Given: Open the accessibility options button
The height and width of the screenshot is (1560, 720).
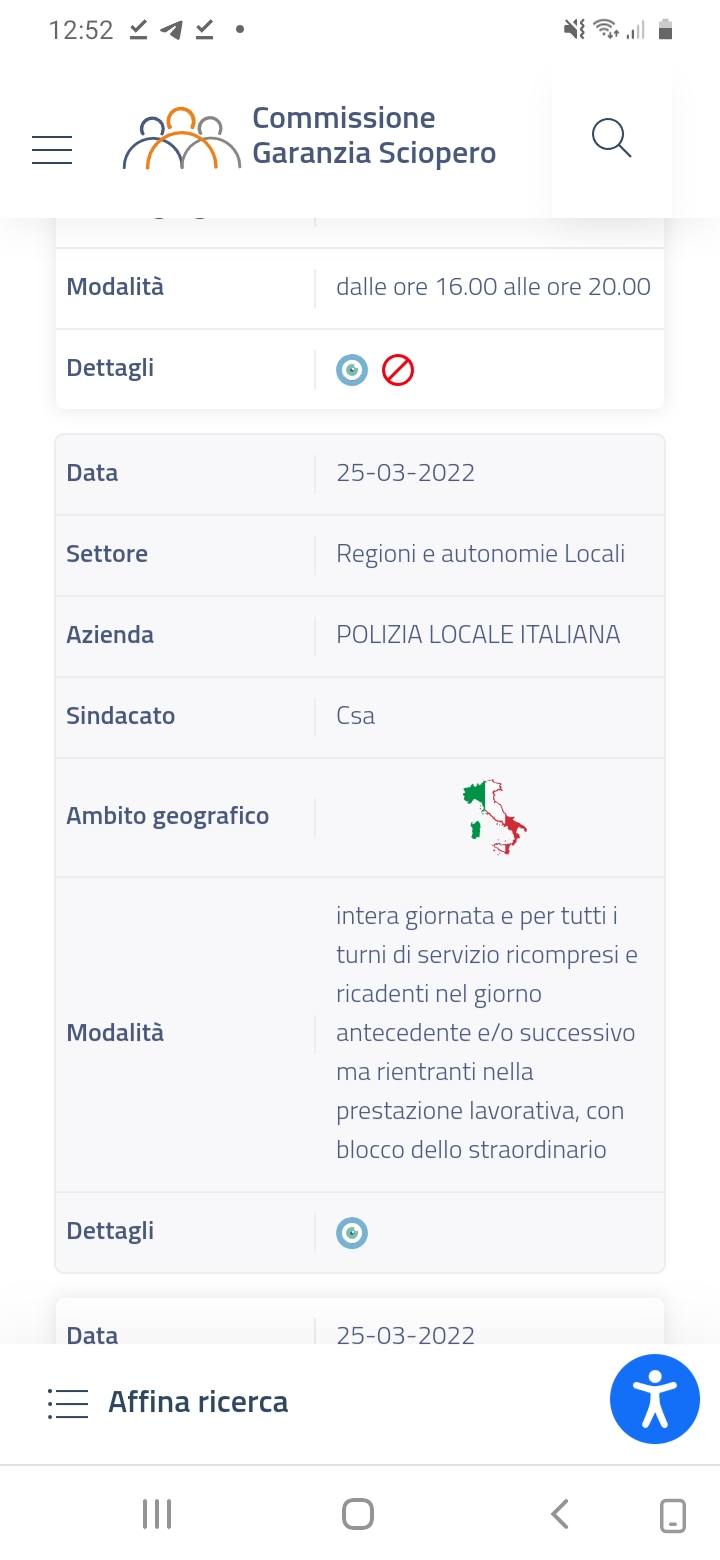Looking at the screenshot, I should click(655, 1399).
